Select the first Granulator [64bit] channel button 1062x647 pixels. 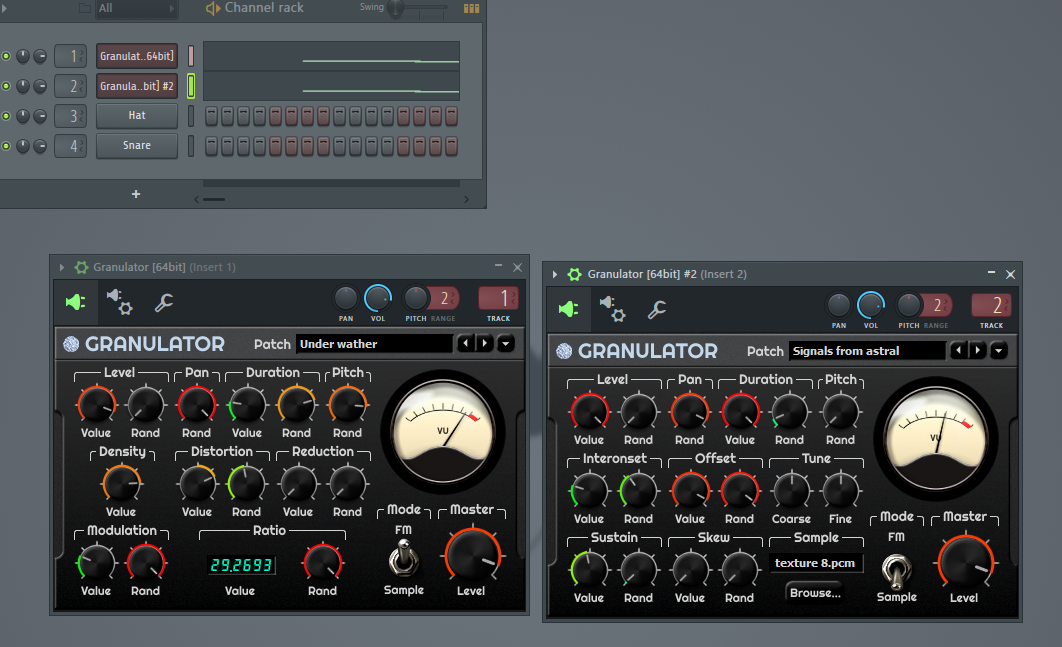137,56
